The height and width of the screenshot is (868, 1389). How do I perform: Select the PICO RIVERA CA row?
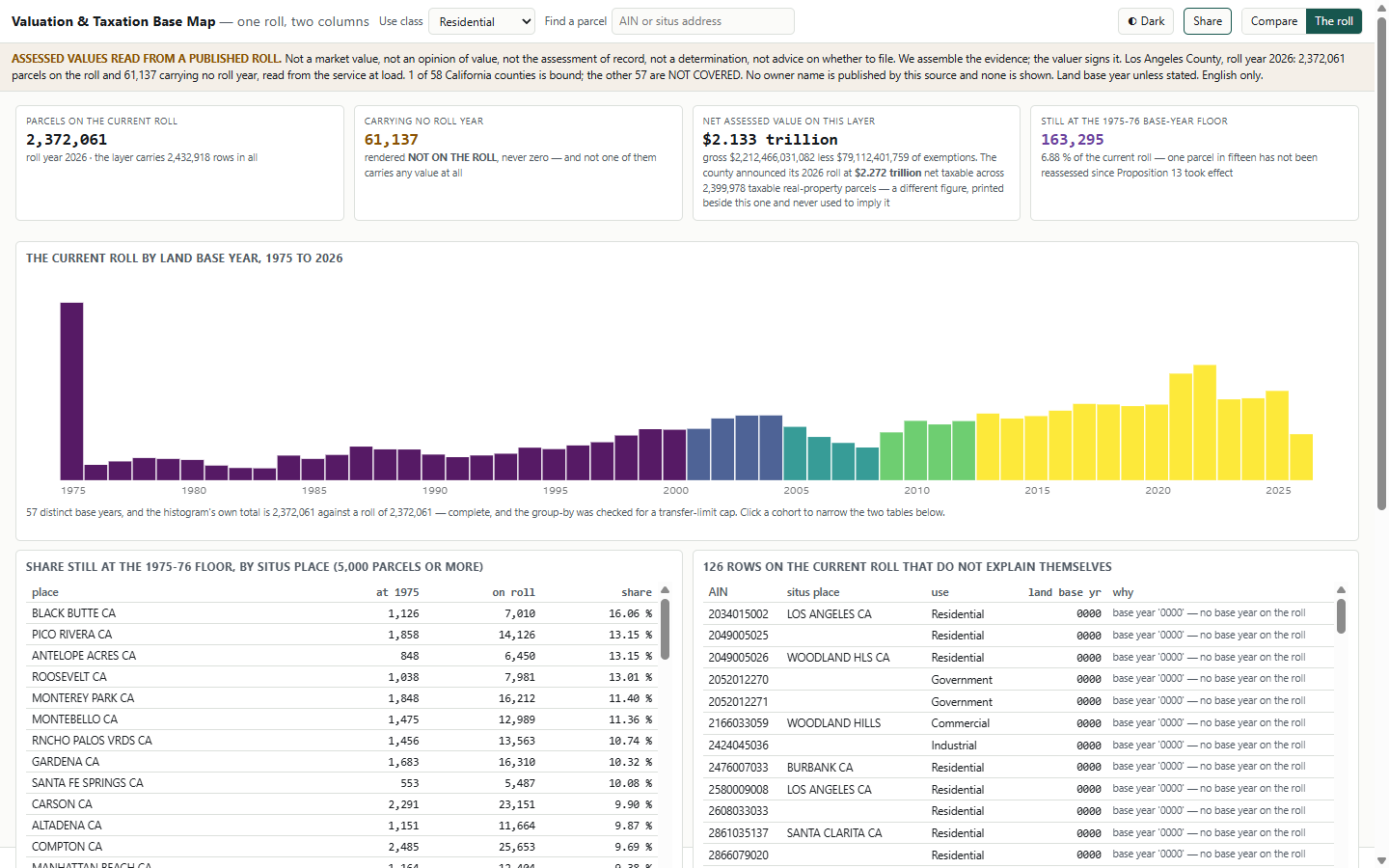pyautogui.click(x=342, y=635)
